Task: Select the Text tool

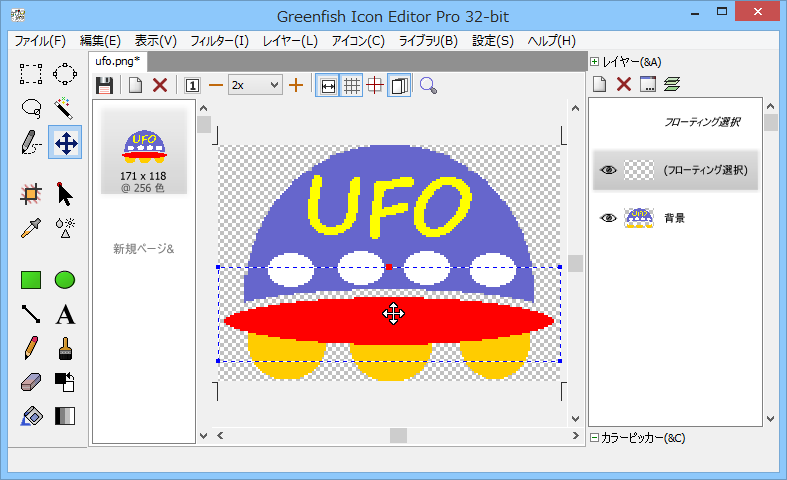Action: [65, 314]
